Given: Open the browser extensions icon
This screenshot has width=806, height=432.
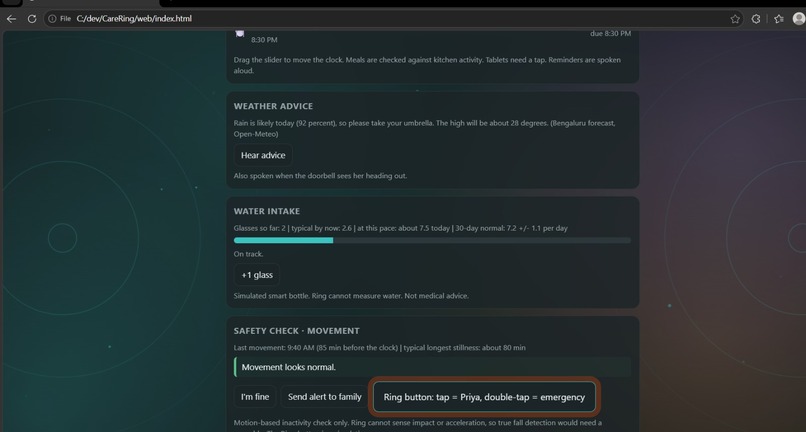Looking at the screenshot, I should (x=756, y=19).
